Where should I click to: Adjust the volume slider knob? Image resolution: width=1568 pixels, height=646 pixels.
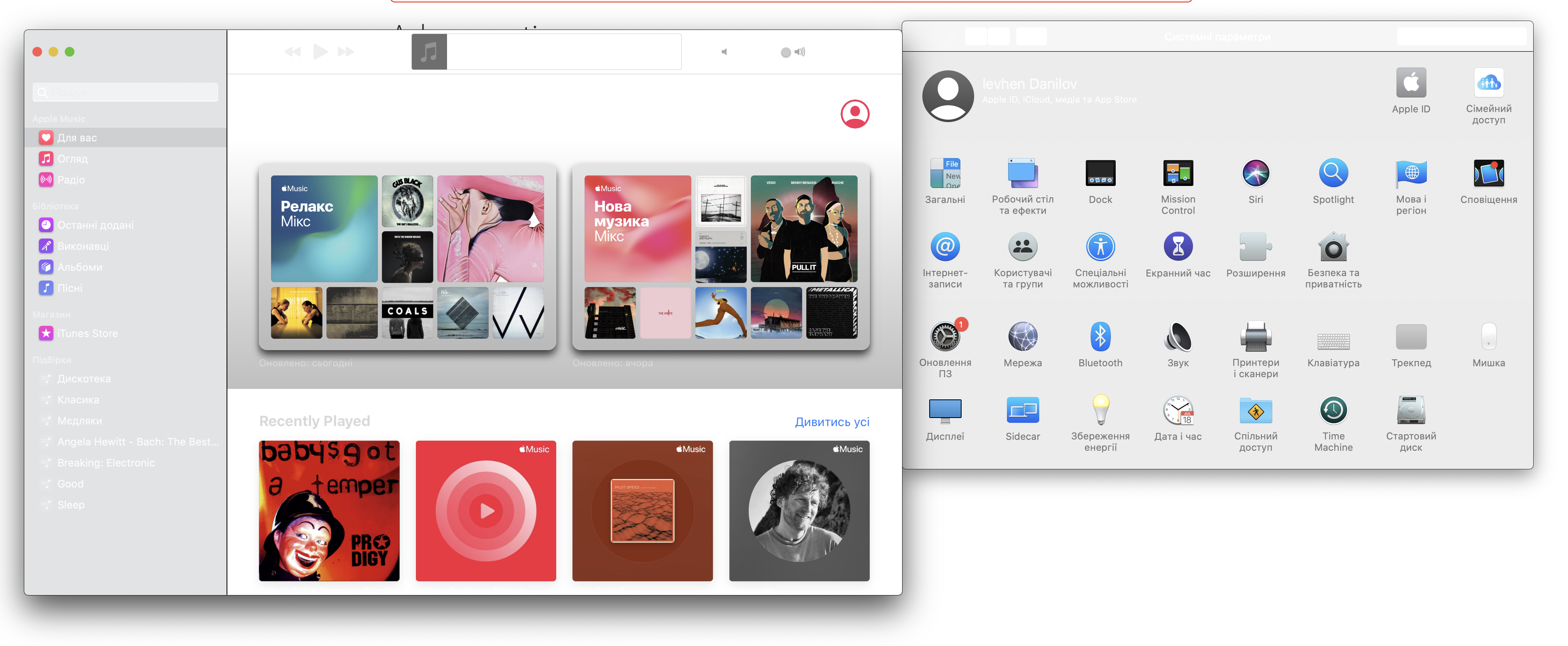click(785, 52)
